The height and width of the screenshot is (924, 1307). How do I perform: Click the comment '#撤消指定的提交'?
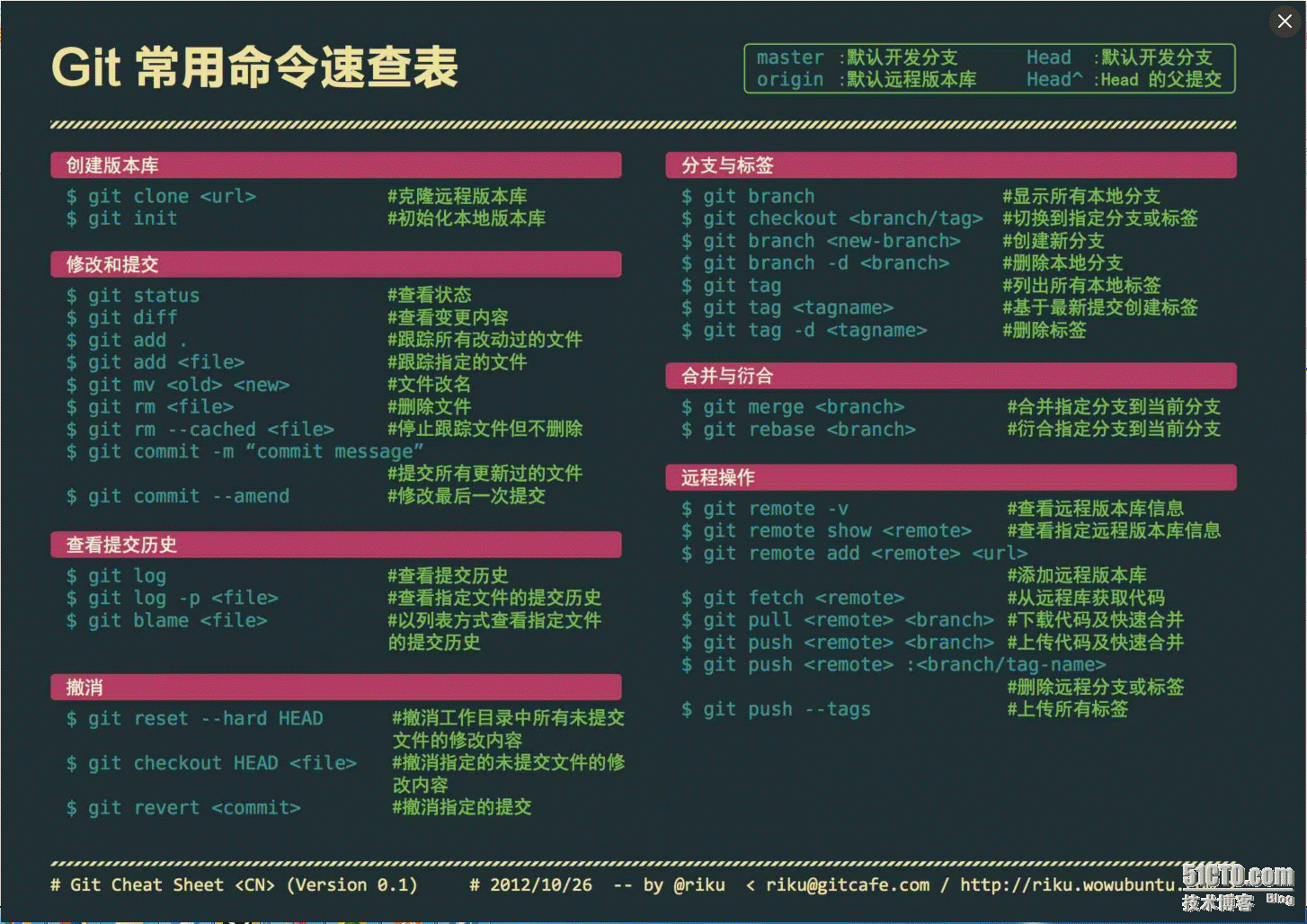(462, 807)
